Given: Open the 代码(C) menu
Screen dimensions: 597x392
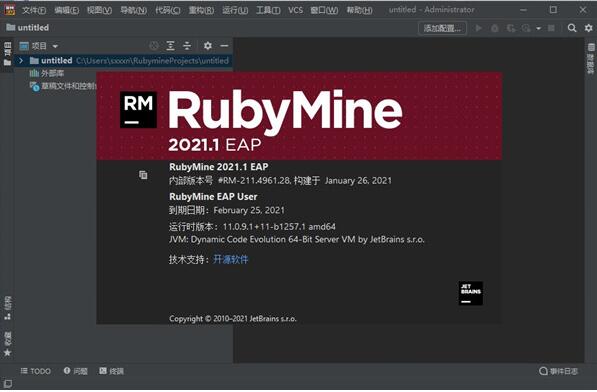Looking at the screenshot, I should click(168, 10).
